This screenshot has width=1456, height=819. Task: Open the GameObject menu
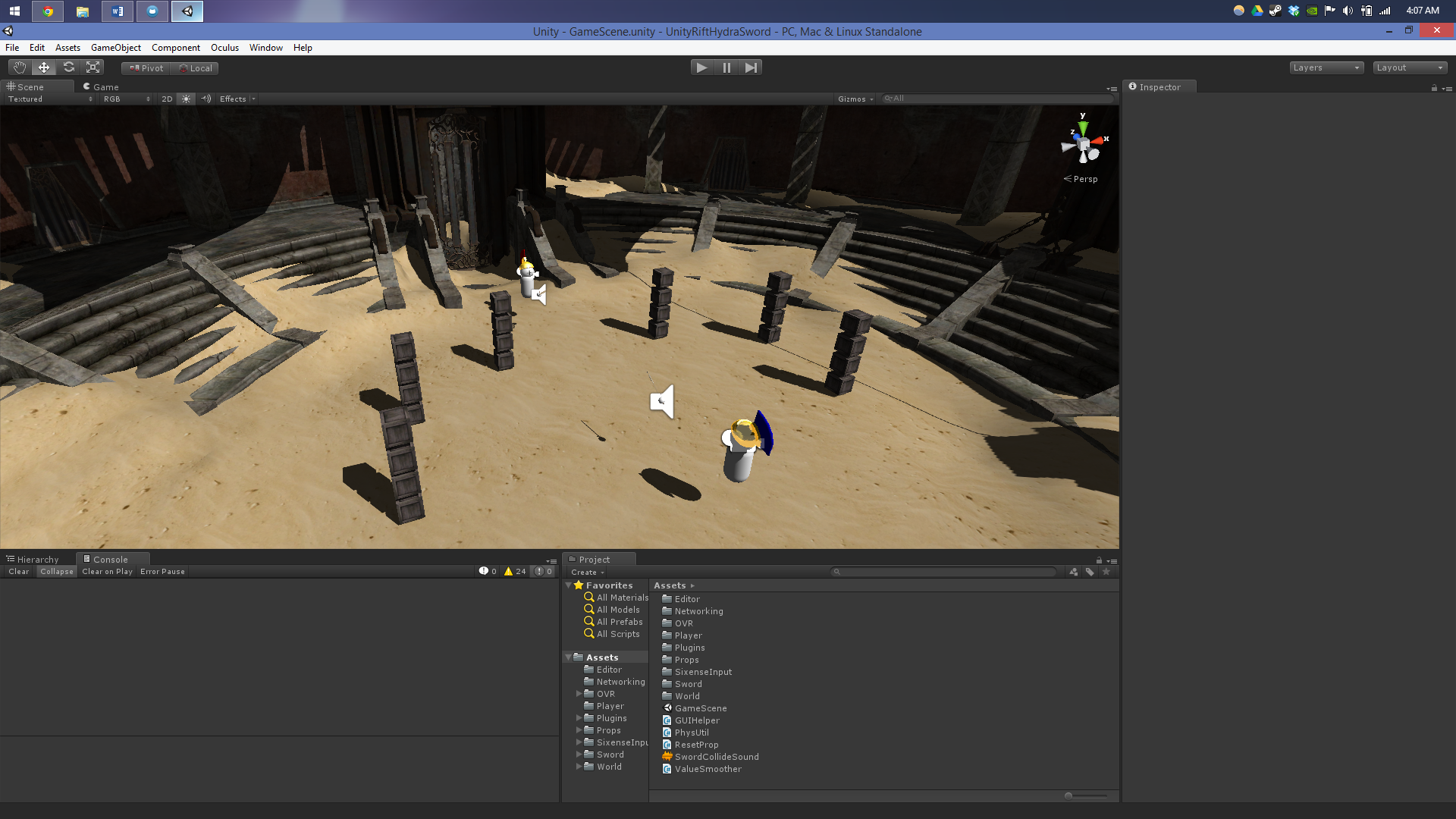(x=115, y=48)
